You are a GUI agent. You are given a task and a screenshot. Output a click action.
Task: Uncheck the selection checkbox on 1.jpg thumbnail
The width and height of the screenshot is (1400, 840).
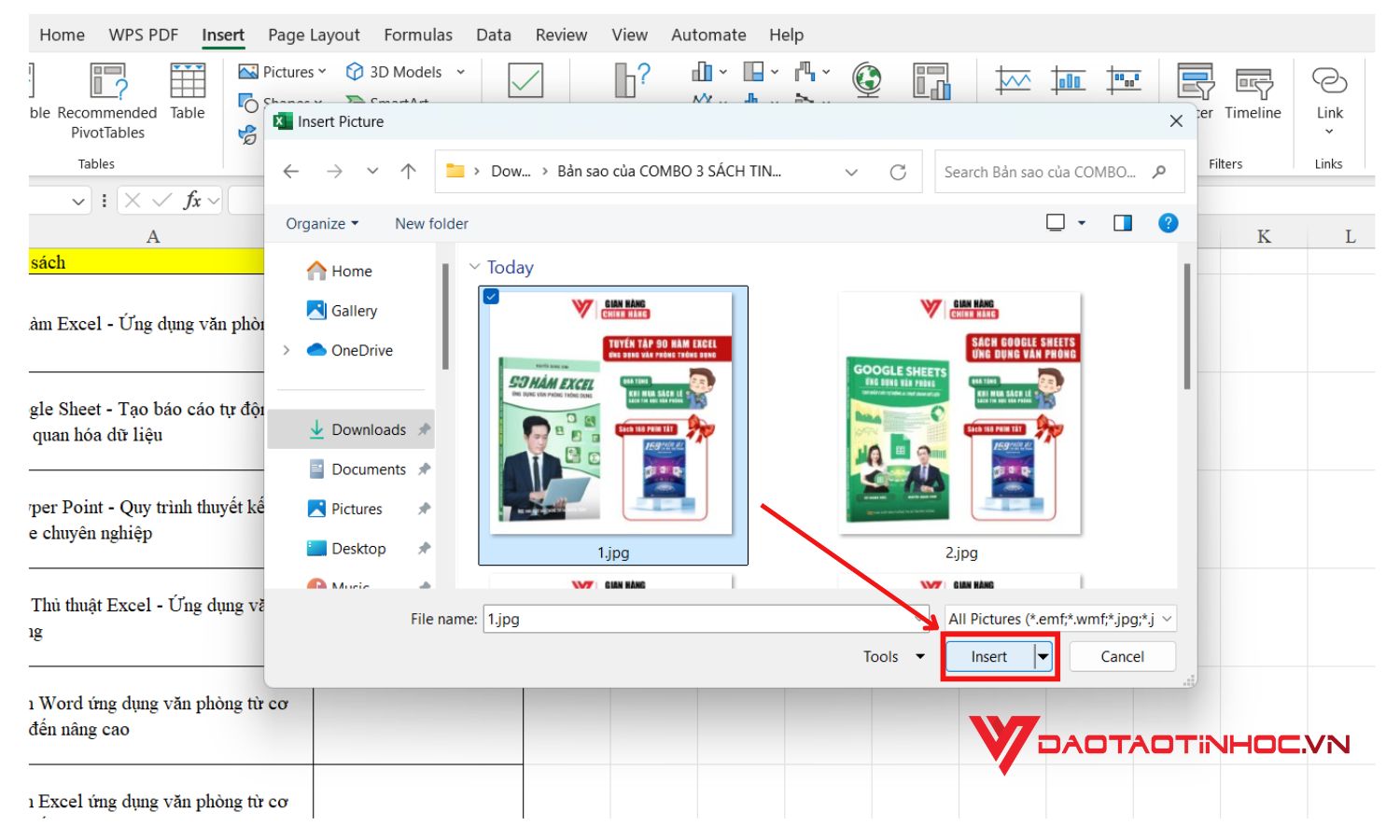[x=492, y=297]
